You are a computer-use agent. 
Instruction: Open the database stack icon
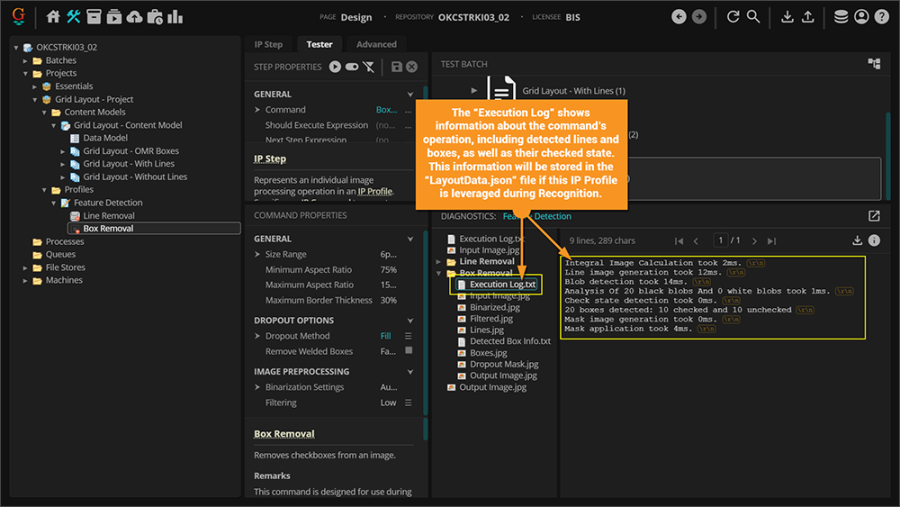(x=841, y=17)
